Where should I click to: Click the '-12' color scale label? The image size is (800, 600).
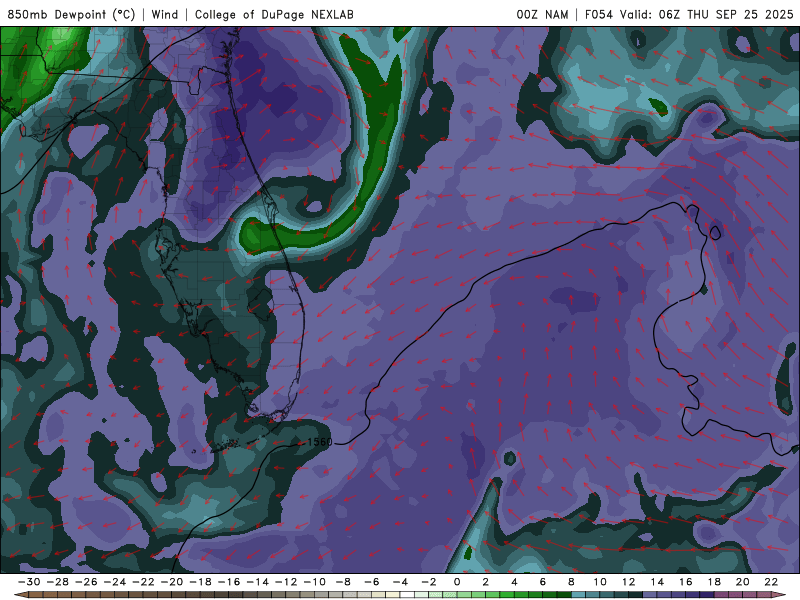point(286,582)
